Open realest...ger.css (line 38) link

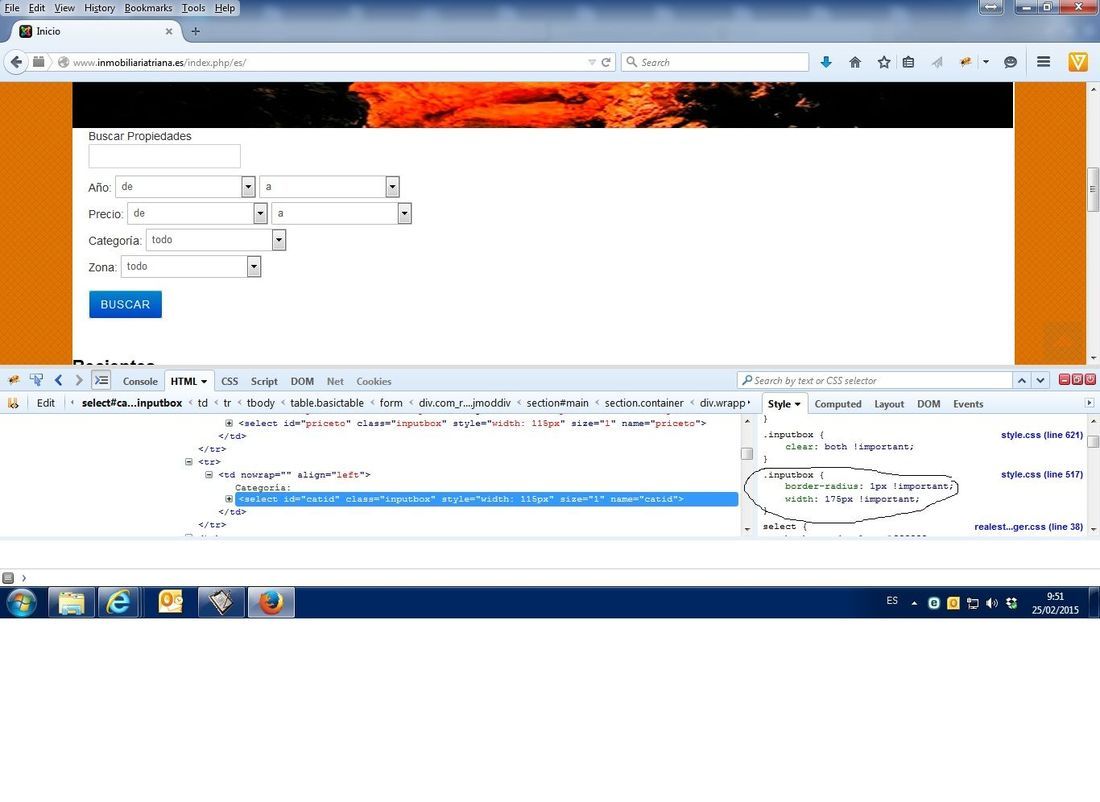1028,526
